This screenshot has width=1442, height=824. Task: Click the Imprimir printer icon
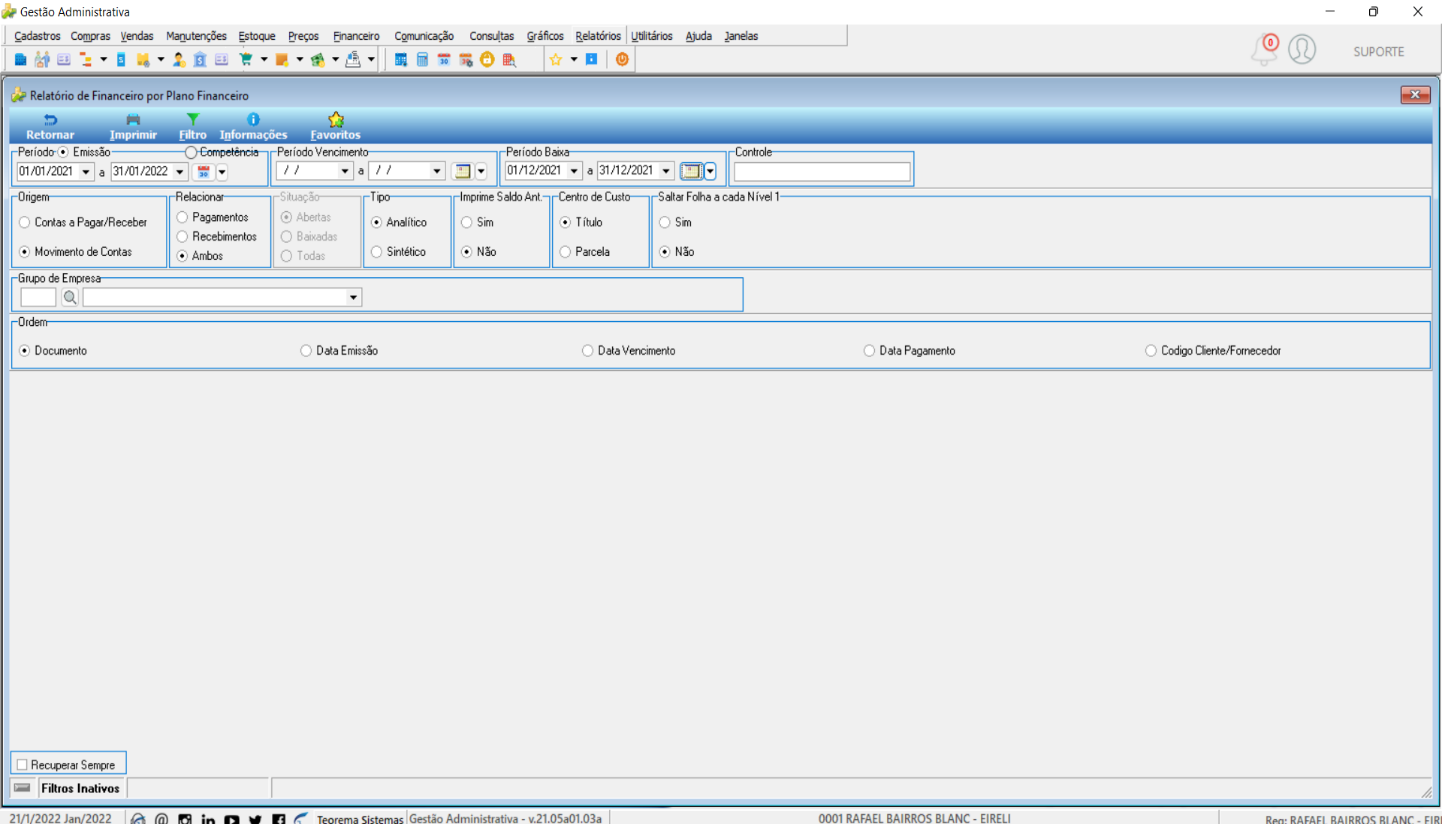133,119
